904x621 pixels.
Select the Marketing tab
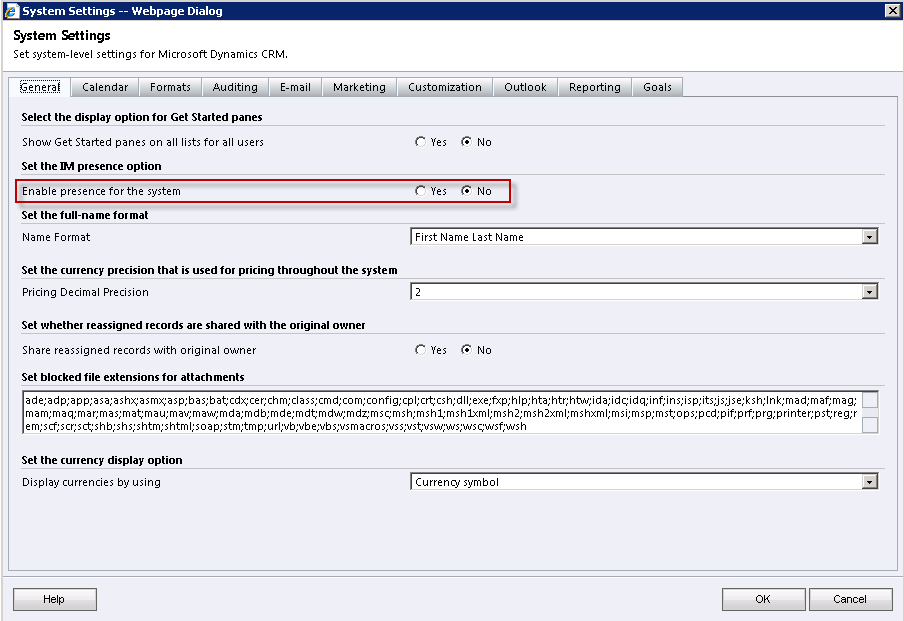pyautogui.click(x=359, y=87)
